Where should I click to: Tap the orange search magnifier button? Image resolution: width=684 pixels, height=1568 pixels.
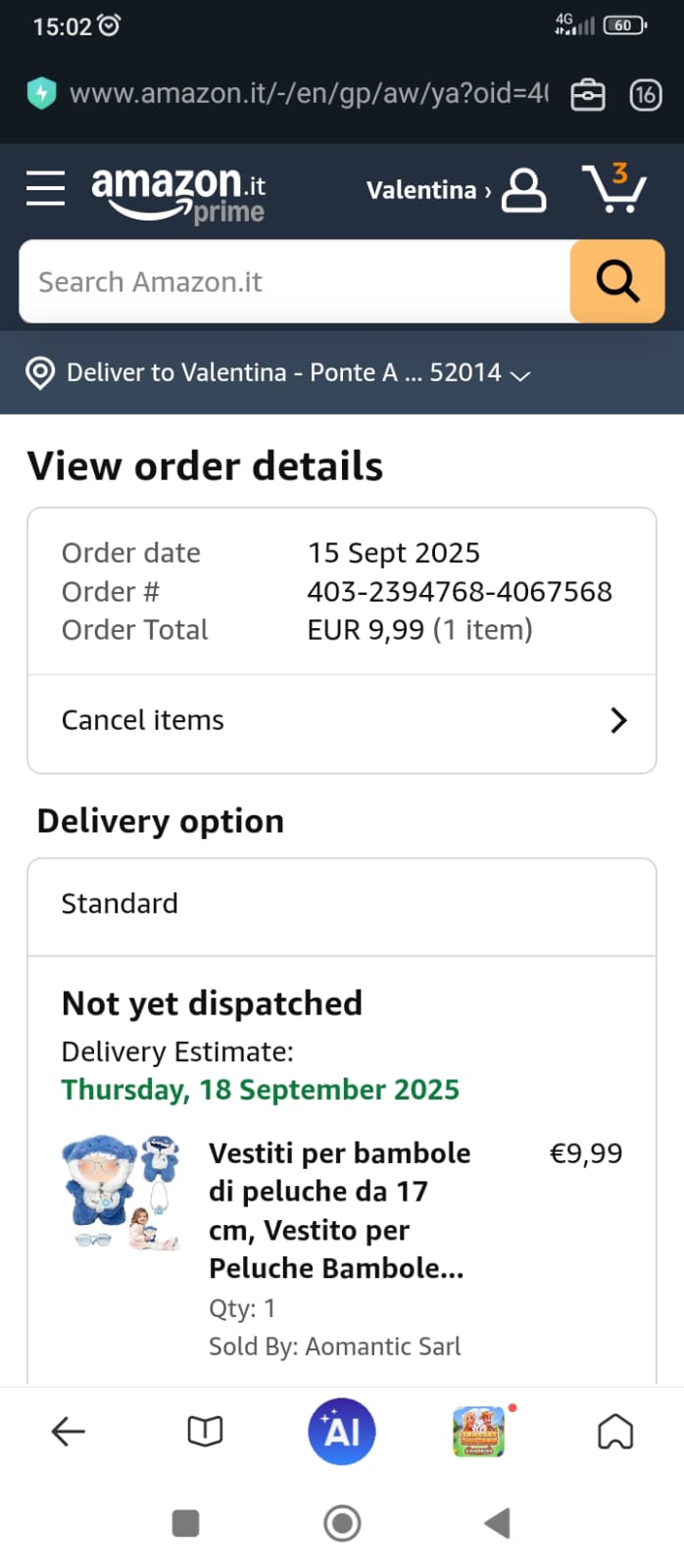click(616, 282)
